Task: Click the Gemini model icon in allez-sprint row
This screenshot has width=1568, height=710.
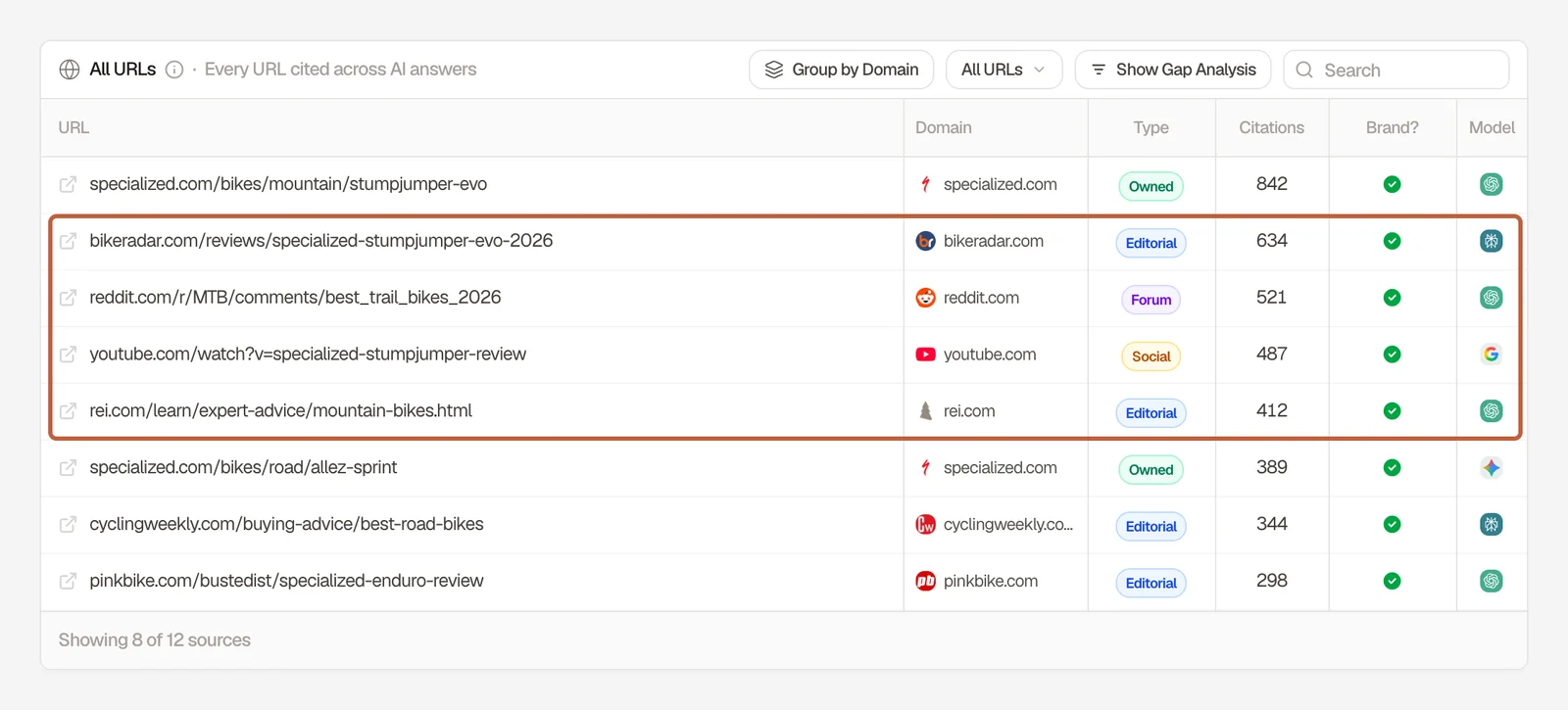Action: [1492, 468]
